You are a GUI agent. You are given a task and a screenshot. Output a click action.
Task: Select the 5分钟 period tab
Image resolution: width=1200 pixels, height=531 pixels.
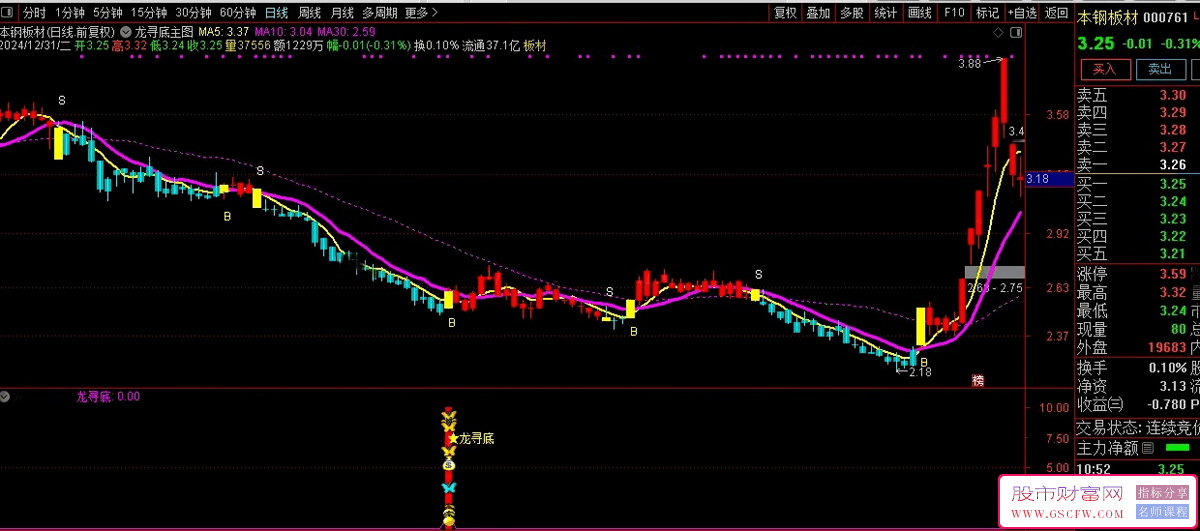pyautogui.click(x=109, y=13)
